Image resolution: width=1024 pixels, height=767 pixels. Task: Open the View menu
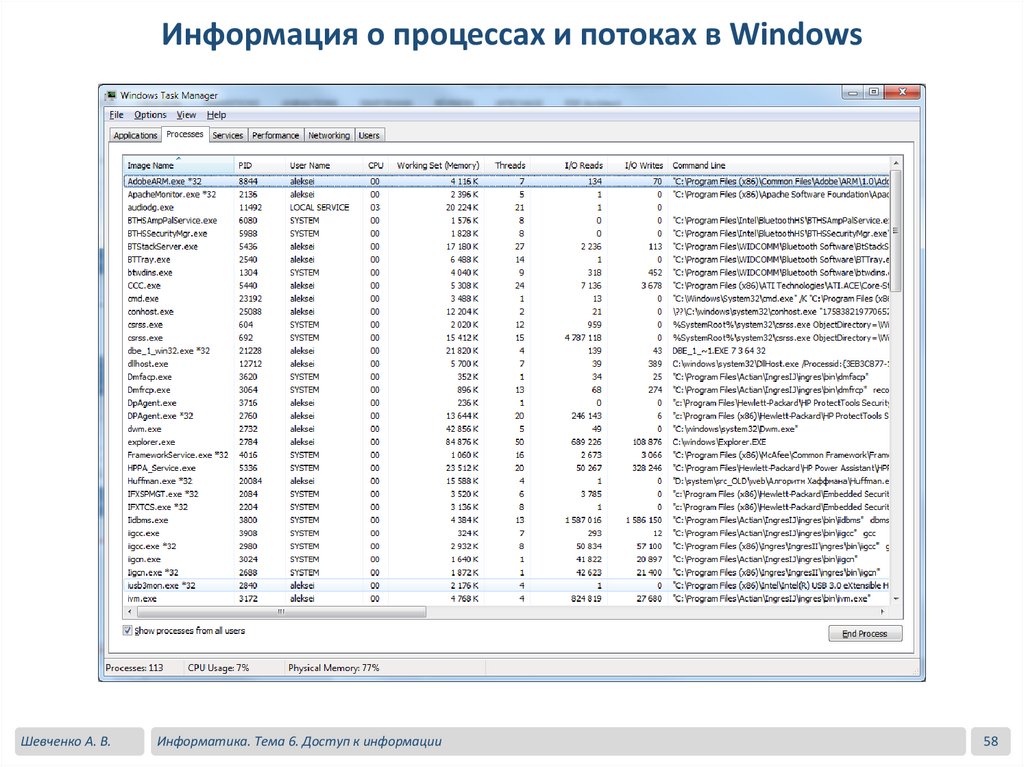[x=186, y=115]
